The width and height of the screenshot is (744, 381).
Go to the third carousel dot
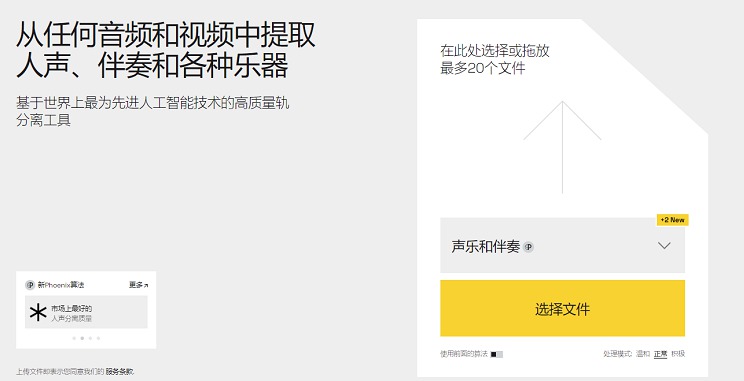90,338
